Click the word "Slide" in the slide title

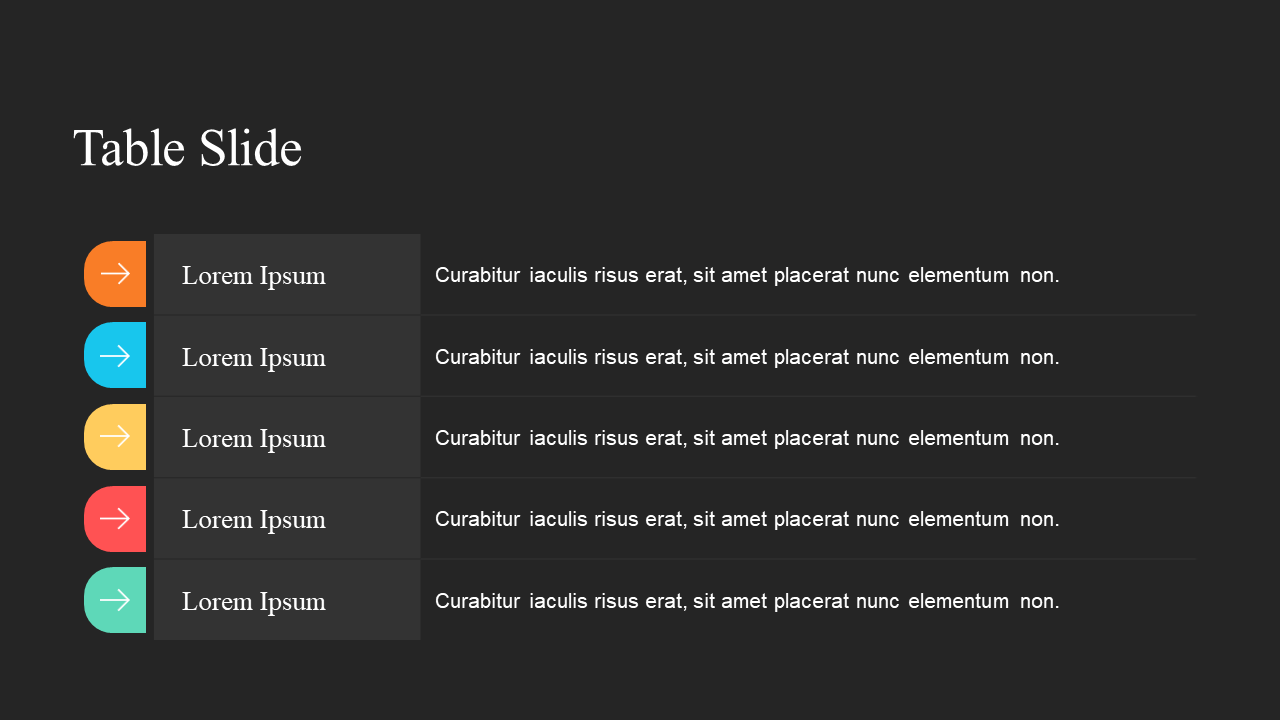(x=250, y=149)
